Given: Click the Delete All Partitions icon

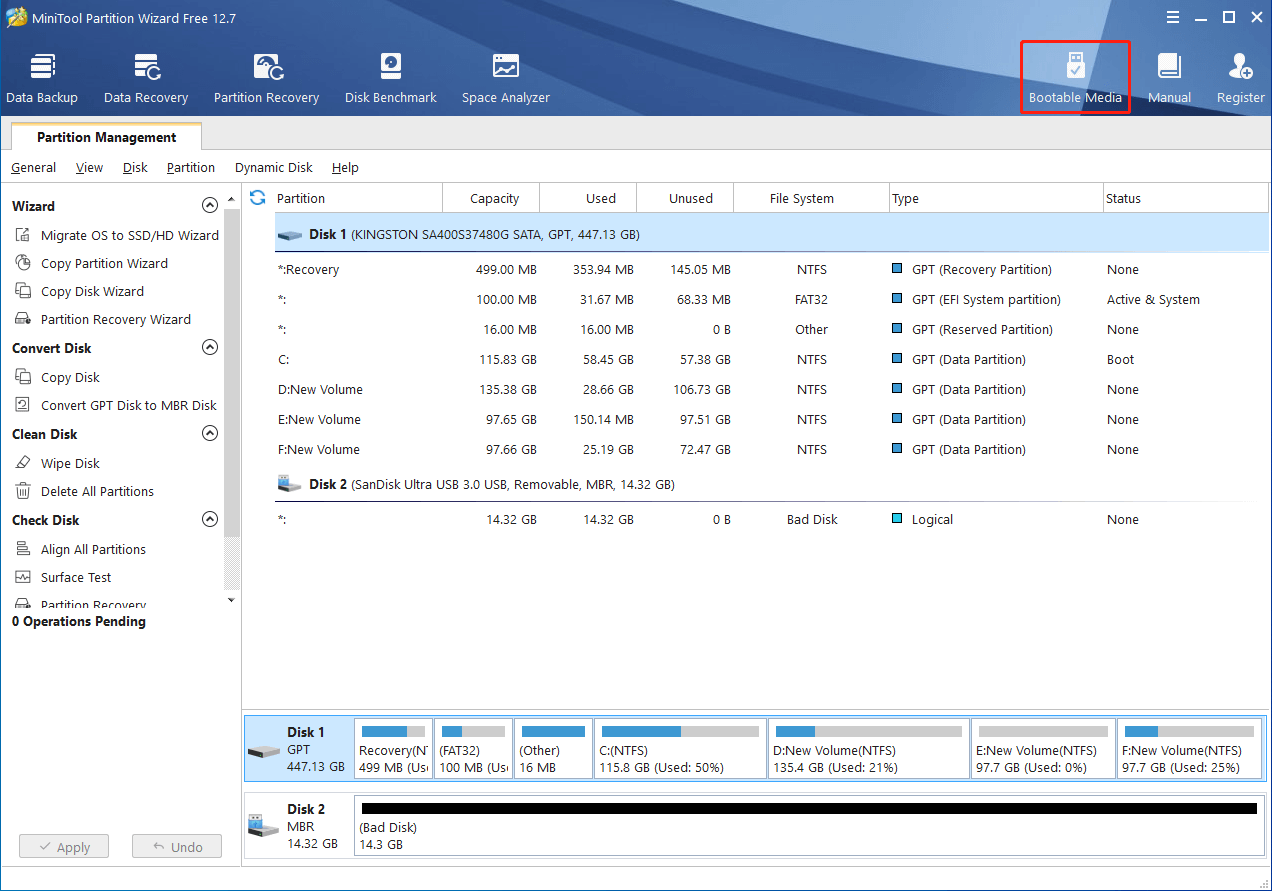Looking at the screenshot, I should 23,491.
